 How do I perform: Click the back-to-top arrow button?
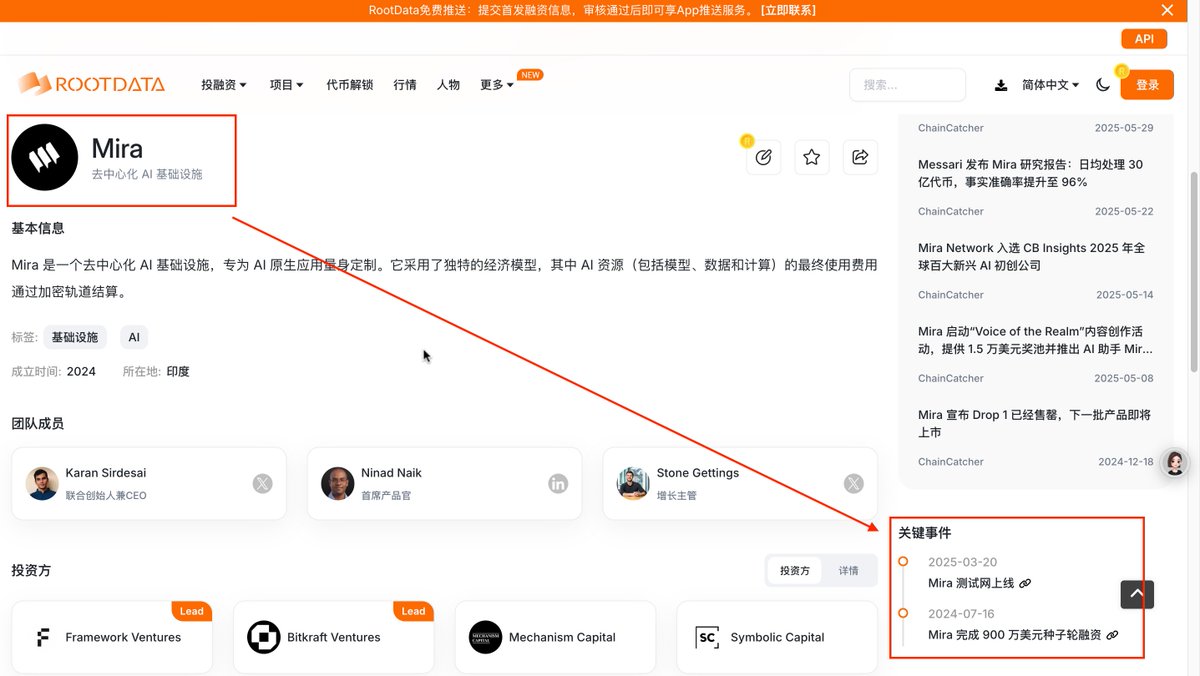click(1137, 594)
